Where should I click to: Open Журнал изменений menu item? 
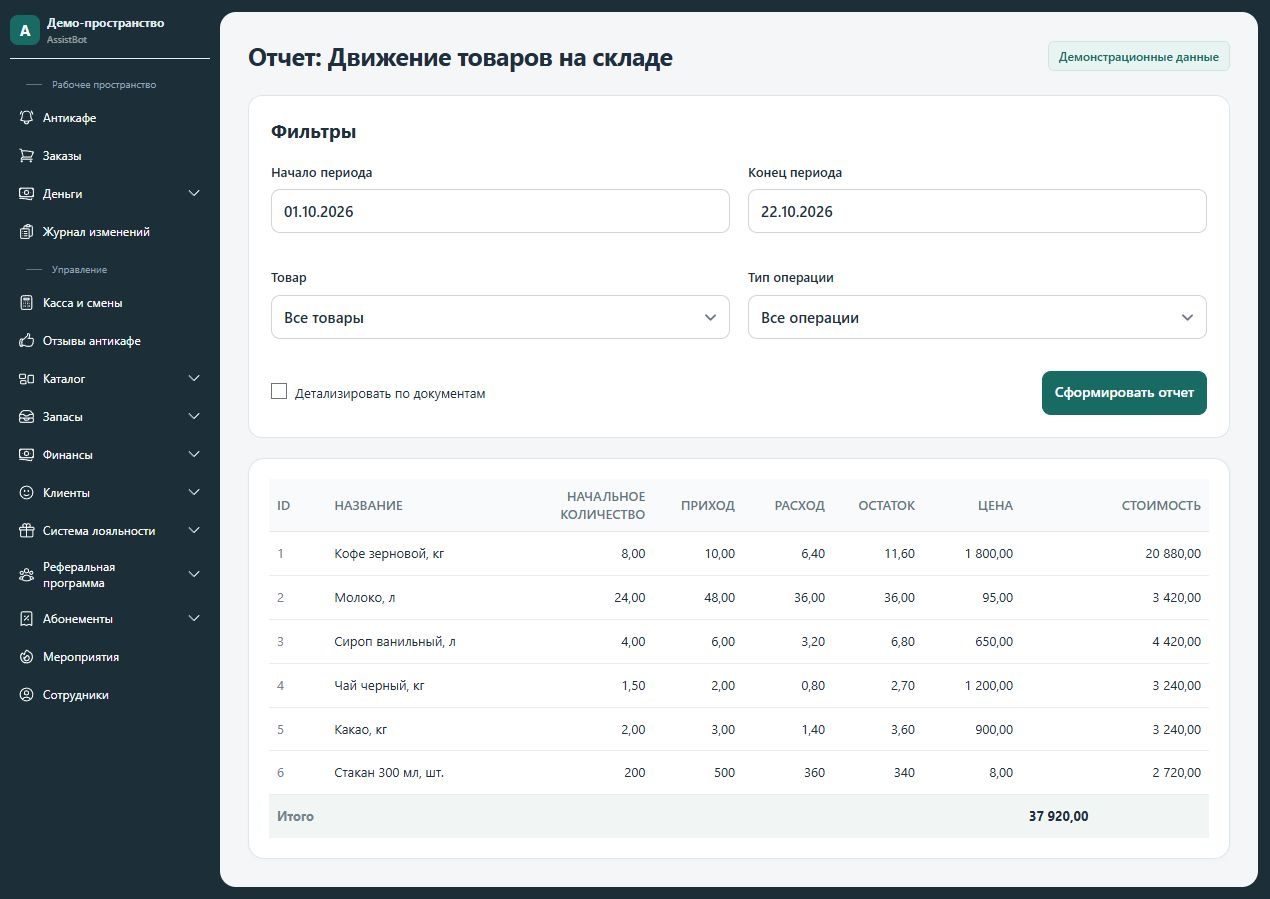click(x=110, y=232)
